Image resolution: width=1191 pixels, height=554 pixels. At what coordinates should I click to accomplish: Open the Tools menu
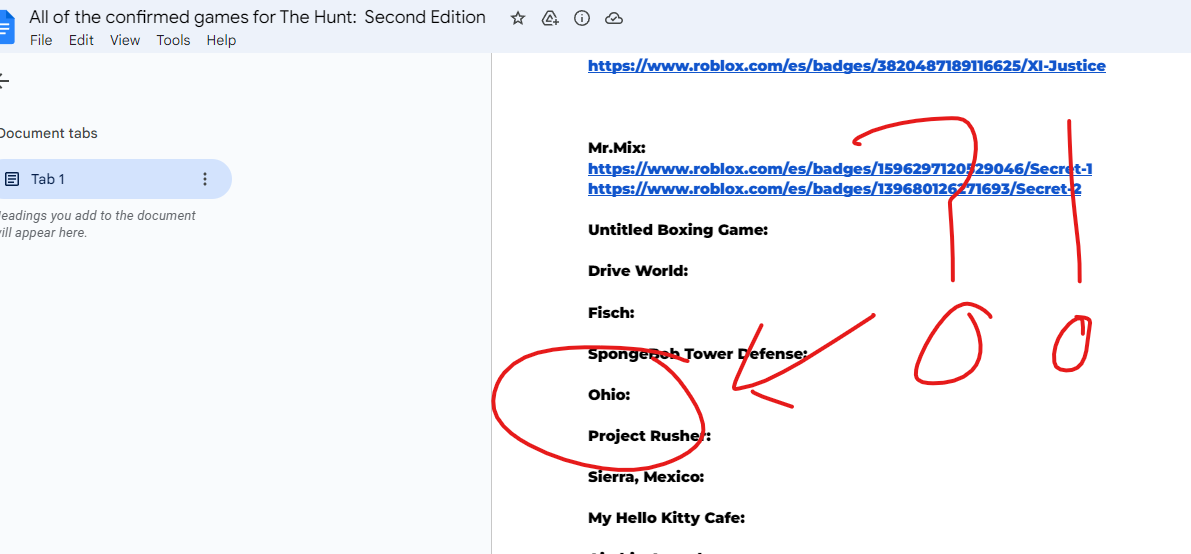(173, 40)
